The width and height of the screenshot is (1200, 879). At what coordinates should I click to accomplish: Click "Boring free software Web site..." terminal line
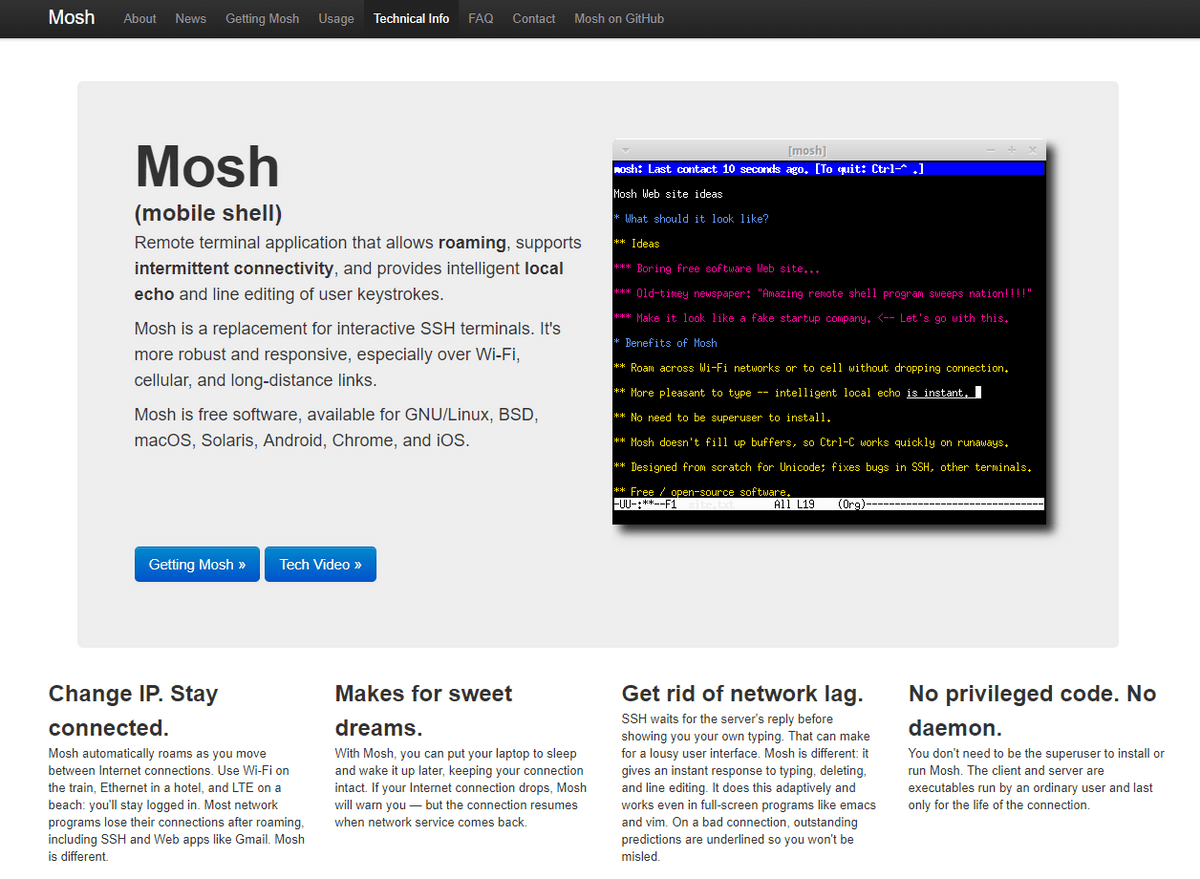pyautogui.click(x=716, y=269)
